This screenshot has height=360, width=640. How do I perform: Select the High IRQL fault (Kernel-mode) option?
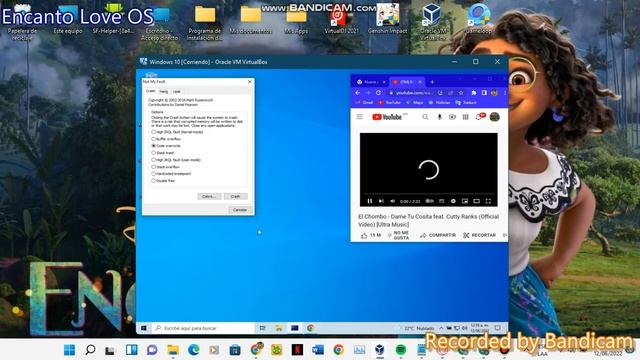[x=153, y=132]
